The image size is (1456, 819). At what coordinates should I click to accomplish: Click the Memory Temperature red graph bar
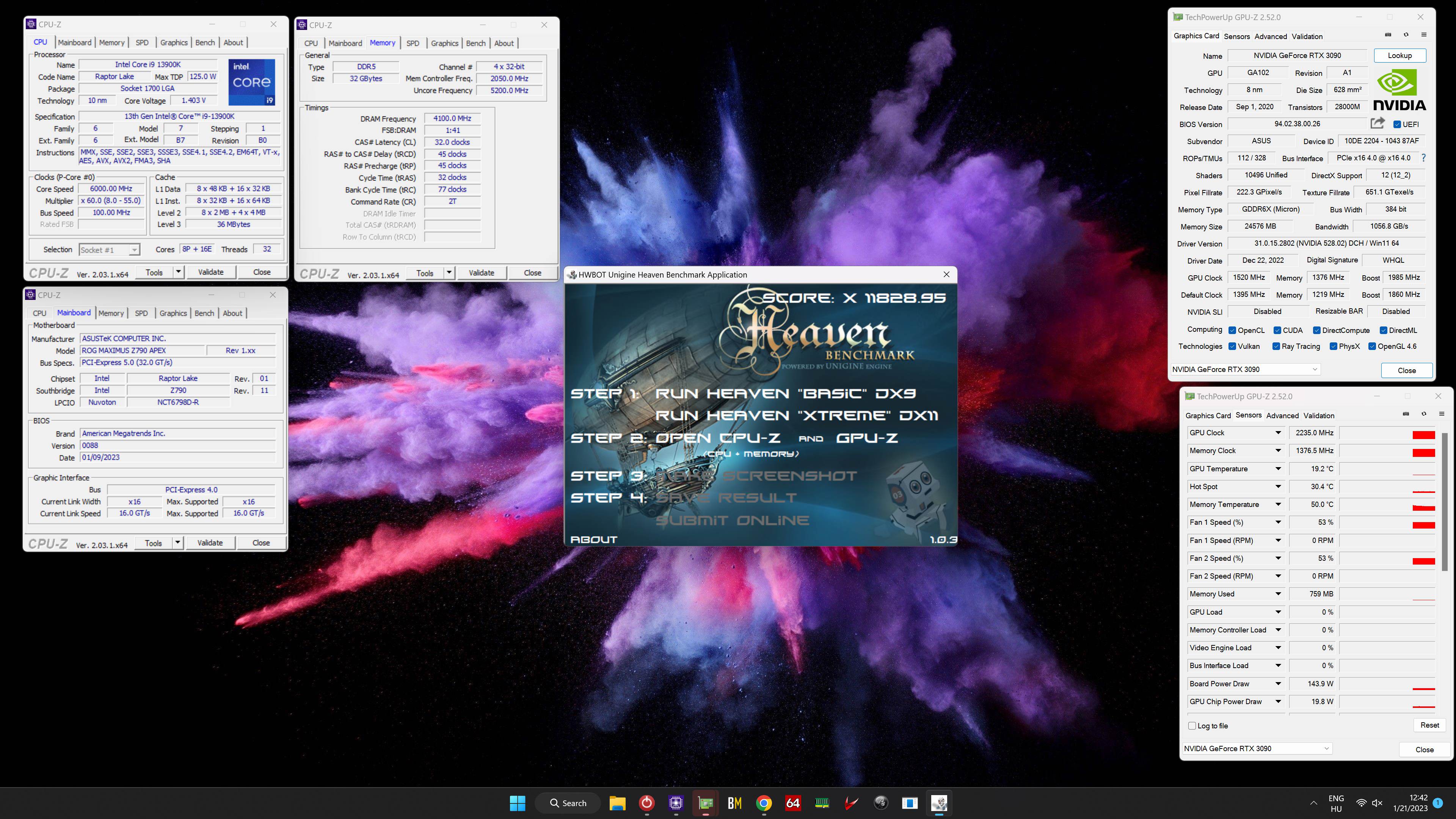pyautogui.click(x=1423, y=508)
